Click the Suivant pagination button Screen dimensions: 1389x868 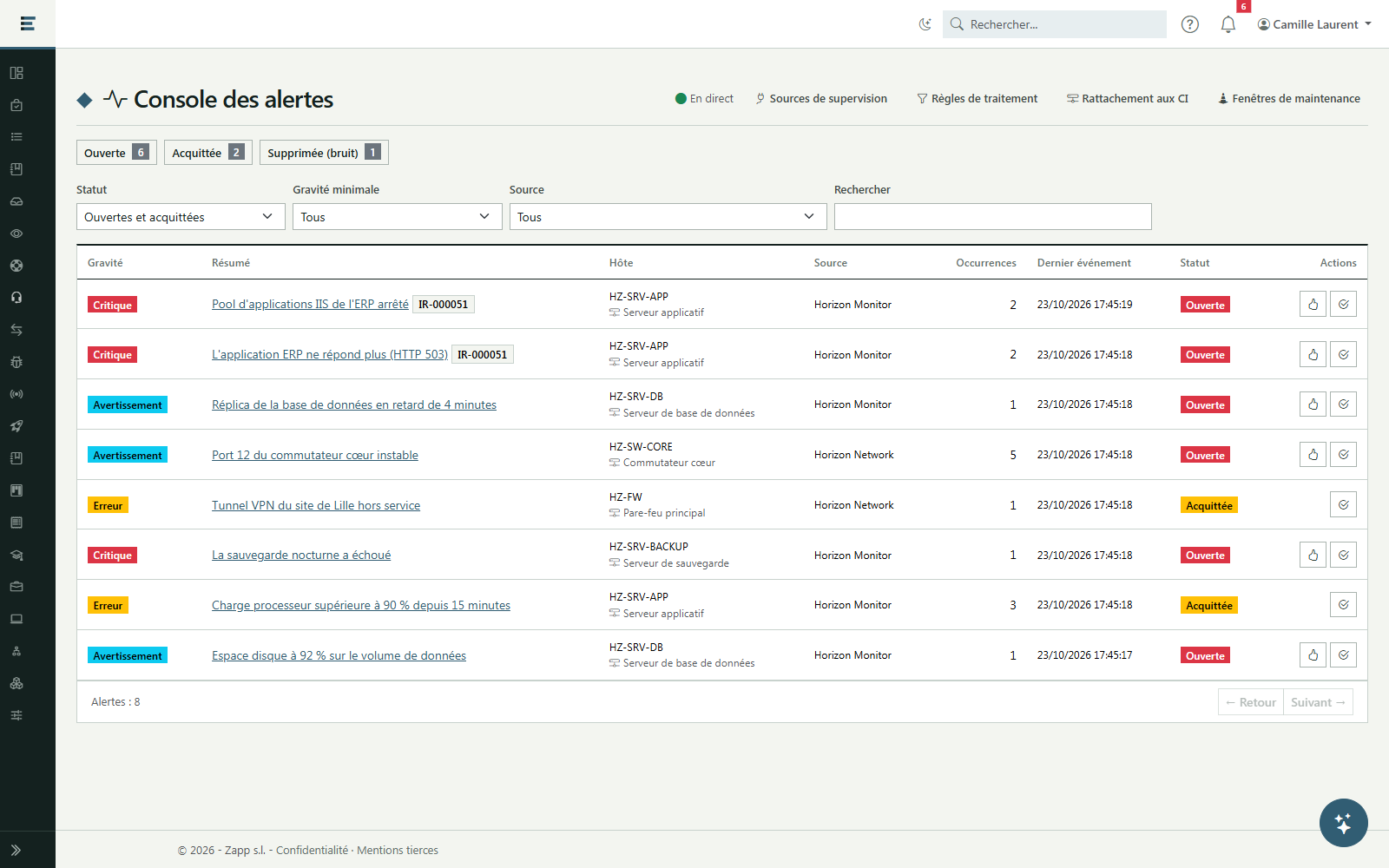click(1318, 702)
